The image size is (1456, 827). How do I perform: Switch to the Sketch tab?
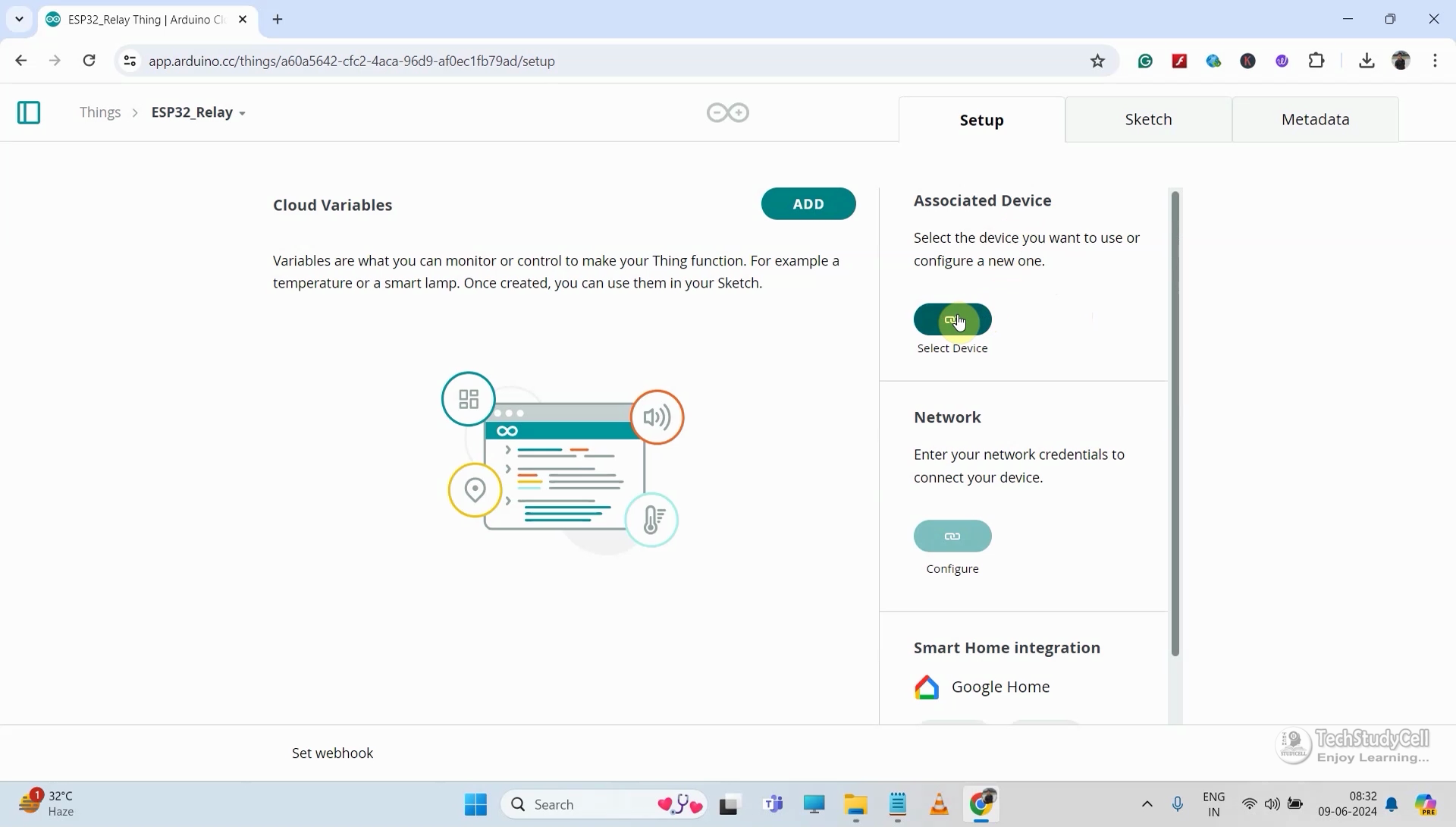1149,119
